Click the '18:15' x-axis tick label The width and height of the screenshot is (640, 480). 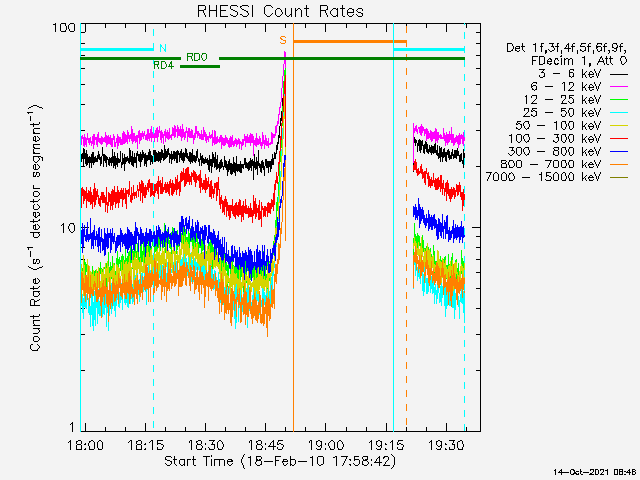tap(146, 445)
